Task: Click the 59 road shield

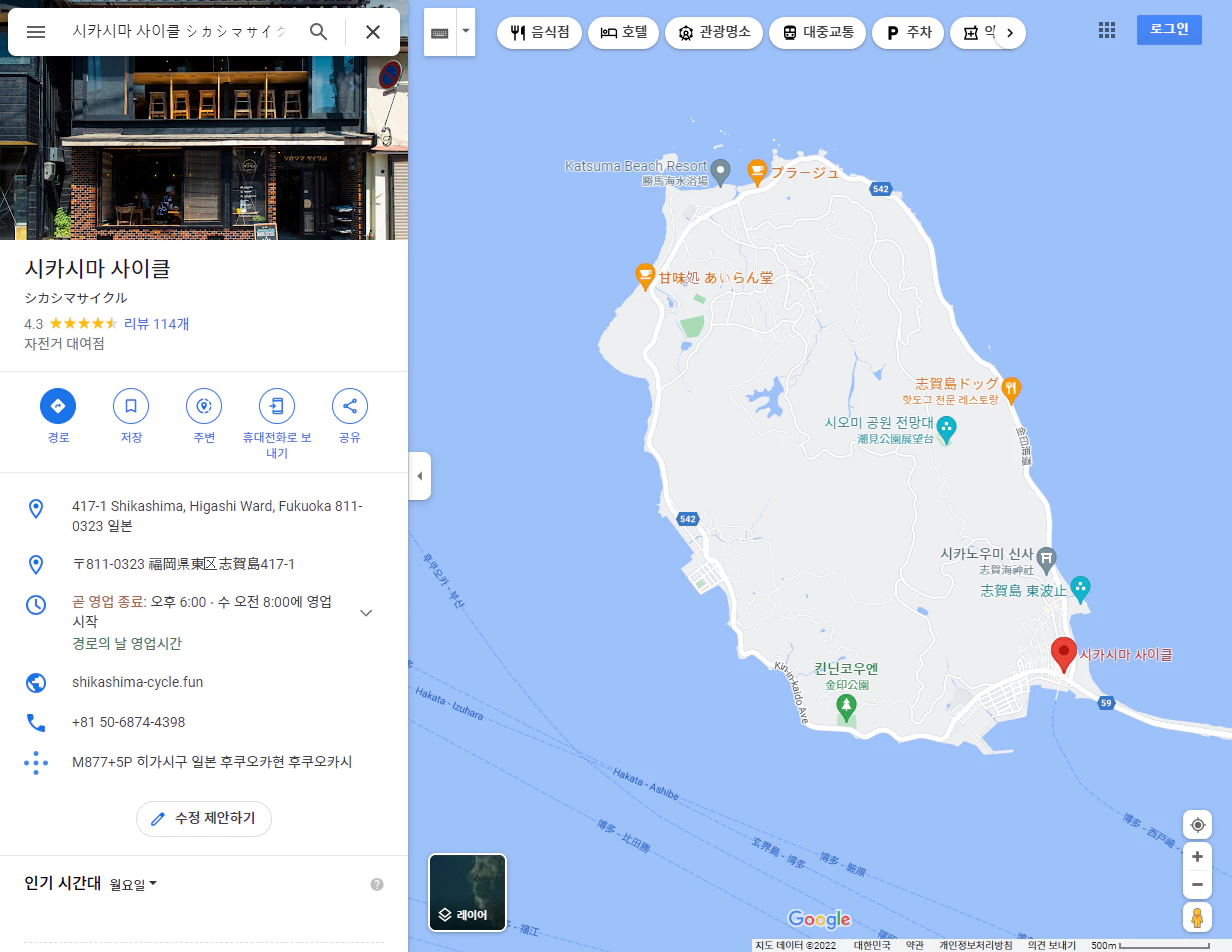Action: click(1106, 704)
